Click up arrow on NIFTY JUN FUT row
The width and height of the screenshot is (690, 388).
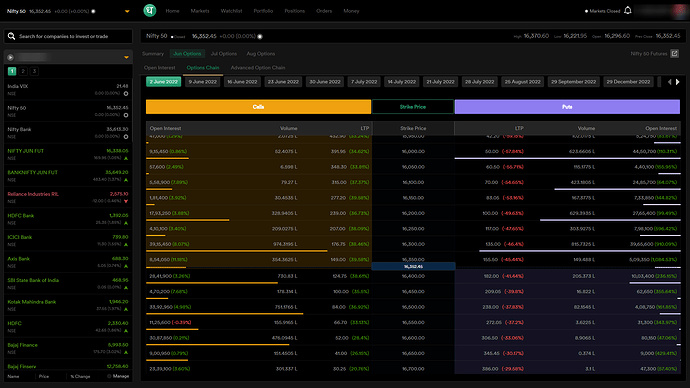tap(126, 158)
